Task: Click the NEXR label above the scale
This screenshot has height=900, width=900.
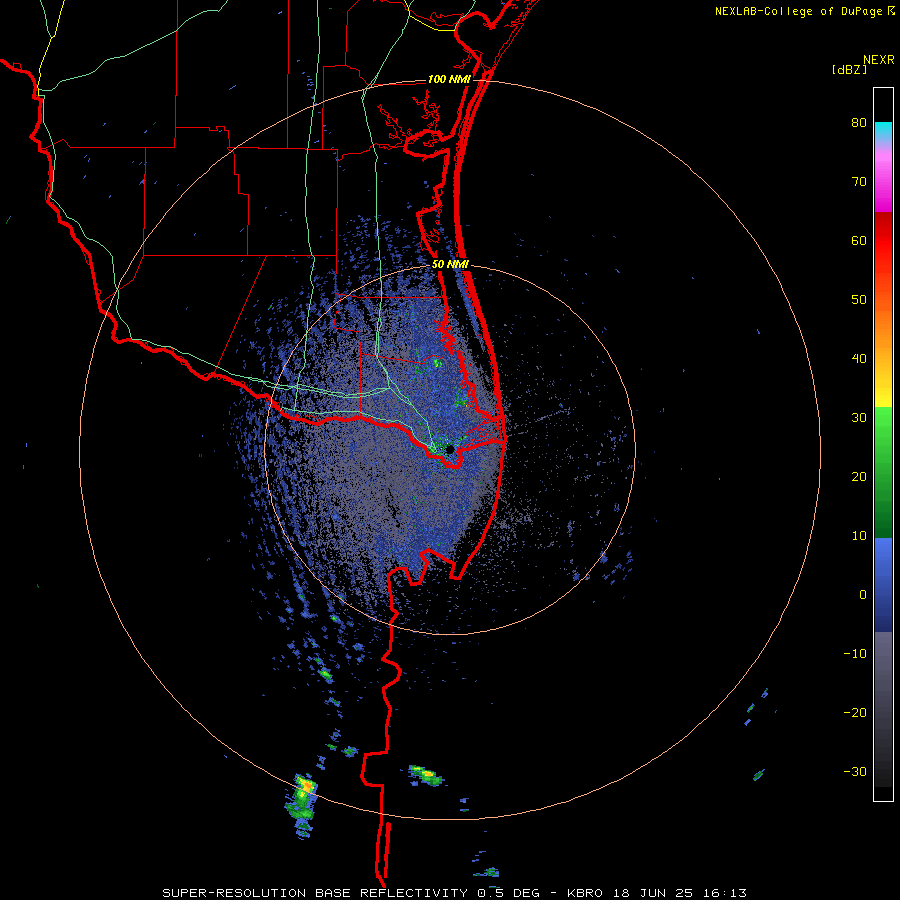Action: point(878,60)
